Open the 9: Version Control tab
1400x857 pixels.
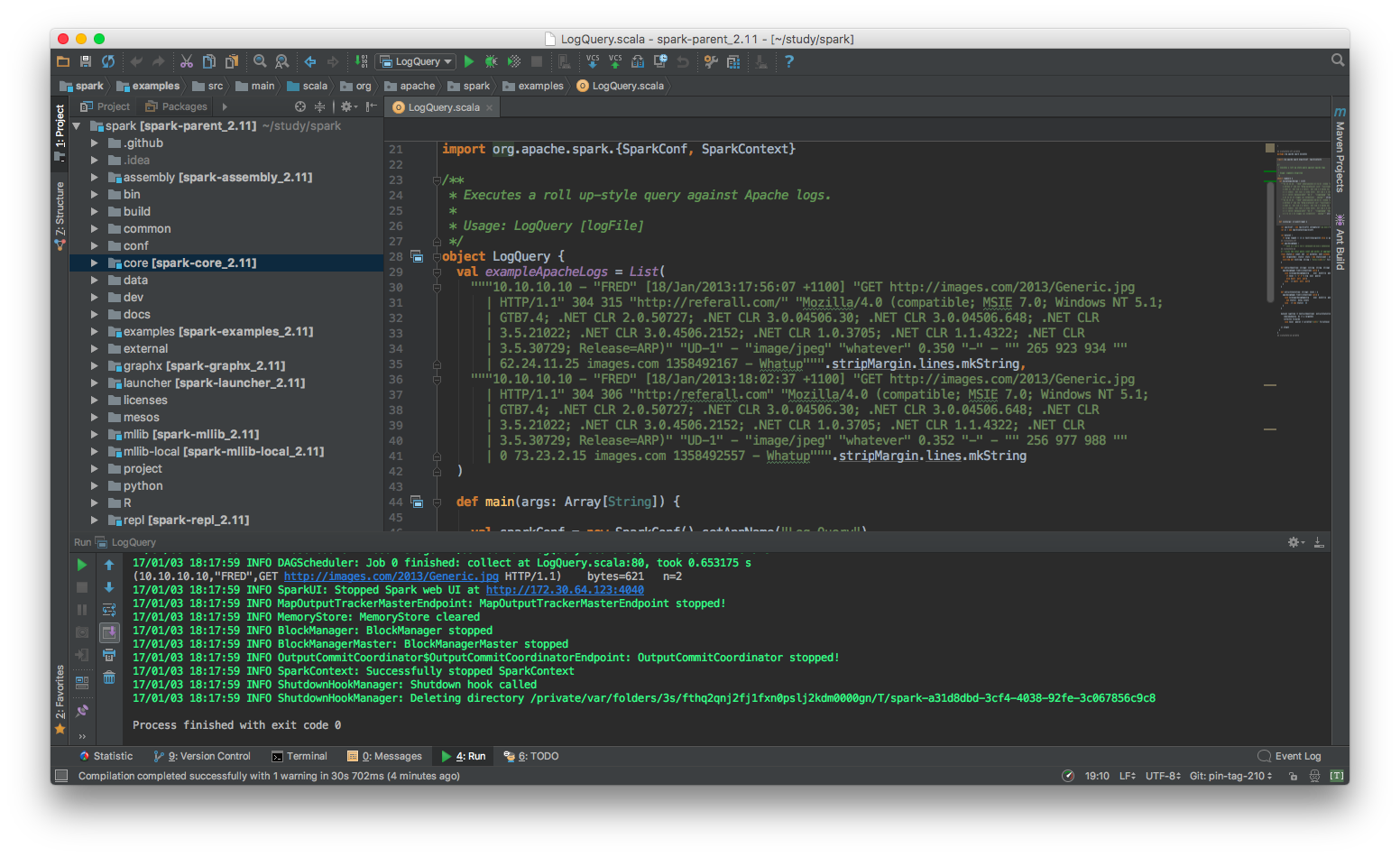click(x=202, y=756)
